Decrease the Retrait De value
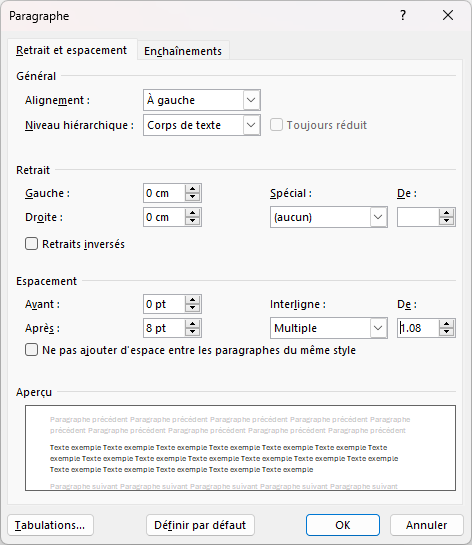The image size is (472, 545). point(447,221)
